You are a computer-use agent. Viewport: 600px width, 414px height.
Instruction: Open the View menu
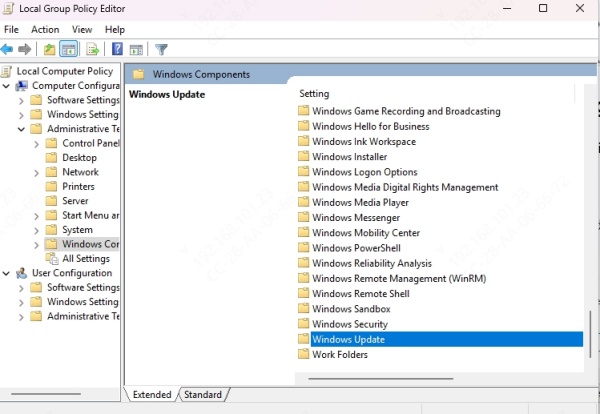coord(82,29)
